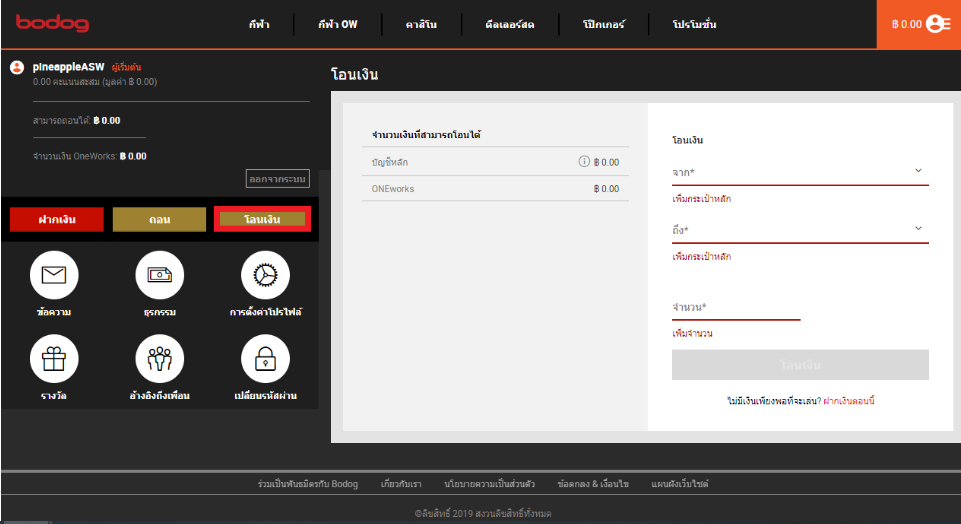Click the โอนเงิน transfer button in sidebar
961x524 pixels.
point(262,219)
